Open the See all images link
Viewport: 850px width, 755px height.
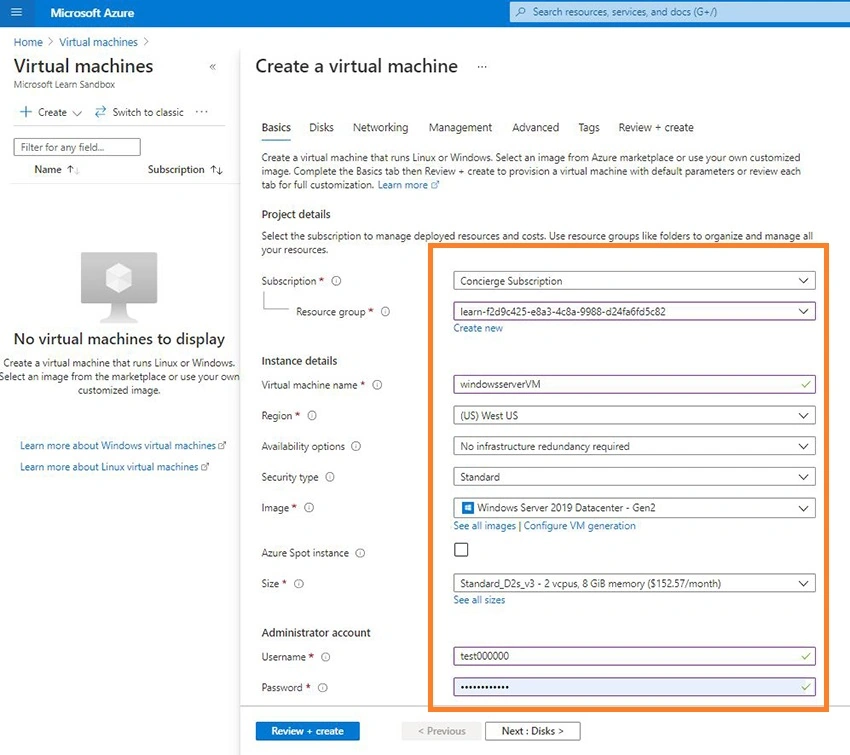click(x=485, y=526)
